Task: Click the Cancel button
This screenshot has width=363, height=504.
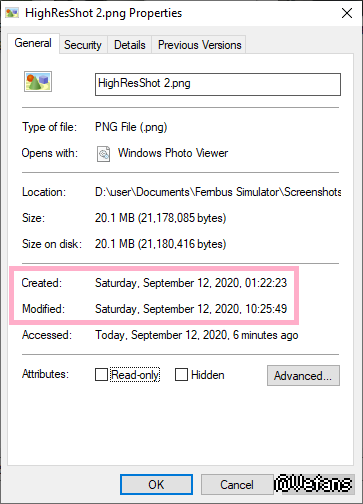Action: click(x=237, y=484)
